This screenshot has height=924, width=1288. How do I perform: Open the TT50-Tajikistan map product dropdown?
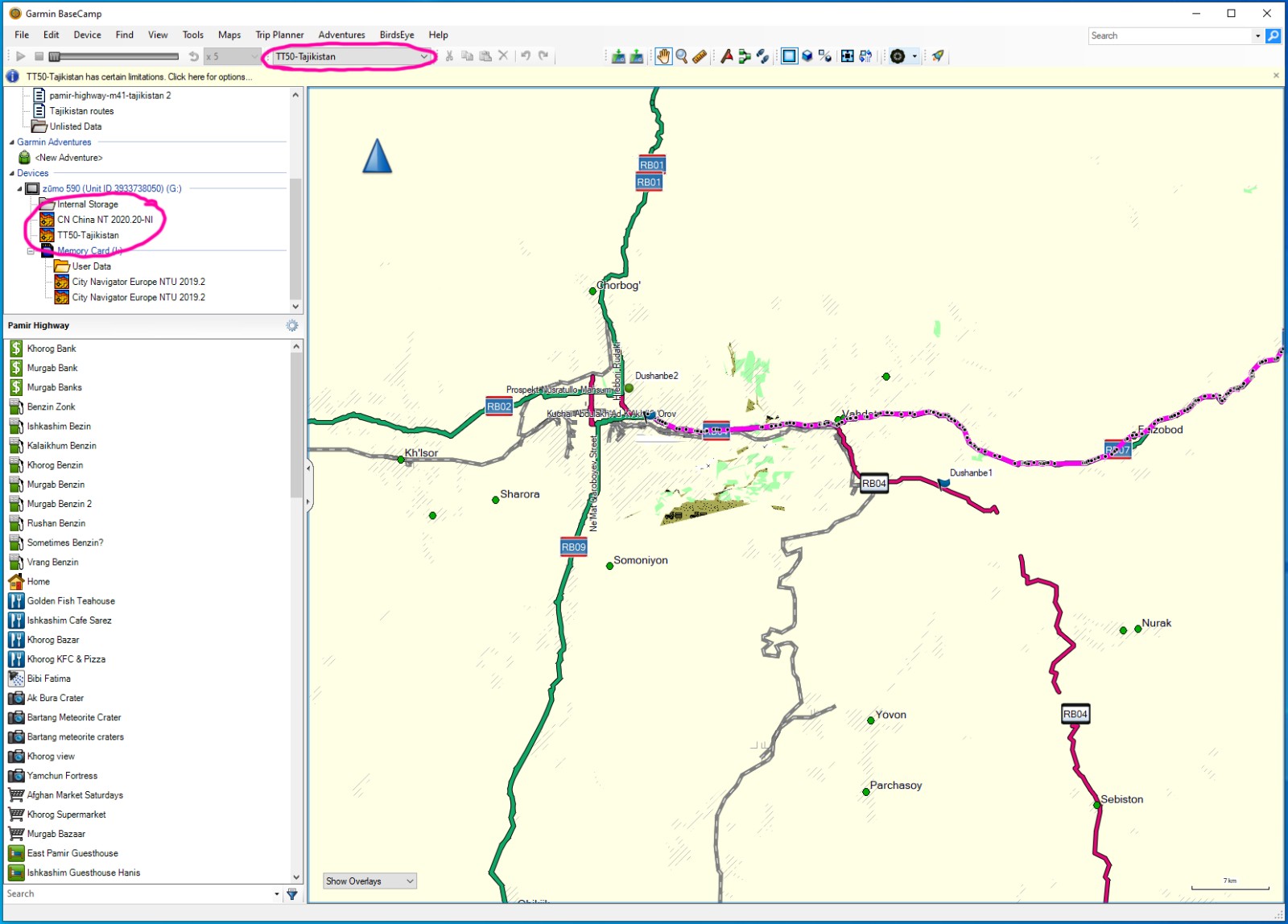(352, 56)
